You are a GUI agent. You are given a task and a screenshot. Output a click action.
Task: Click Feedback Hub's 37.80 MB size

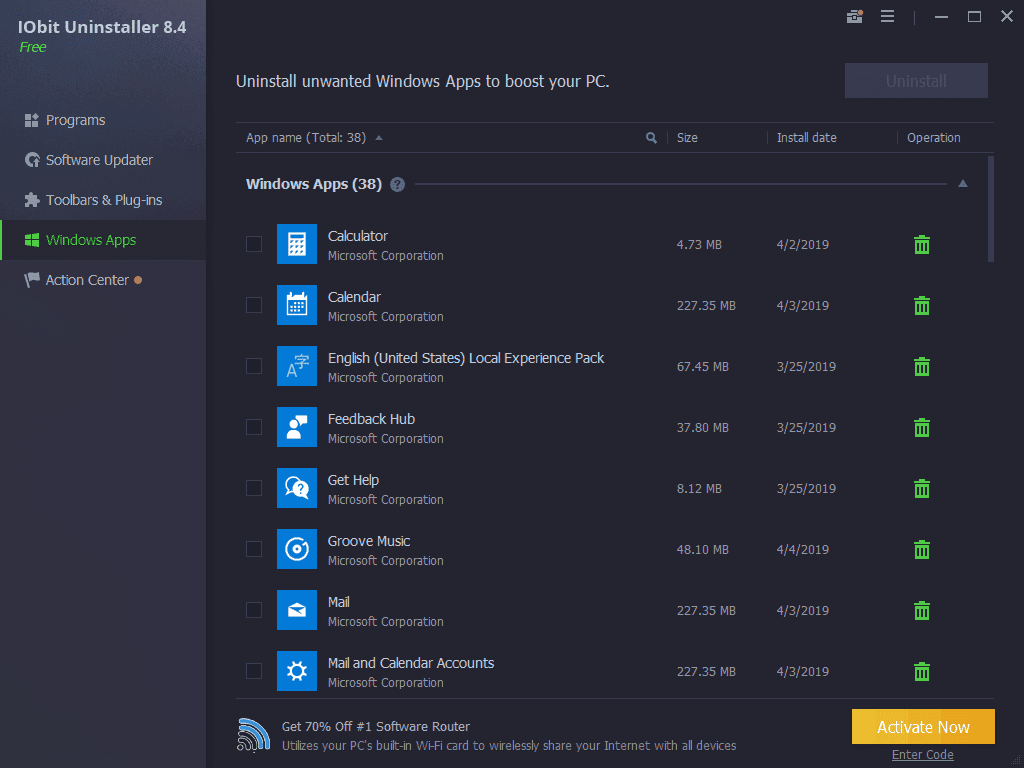pyautogui.click(x=703, y=428)
